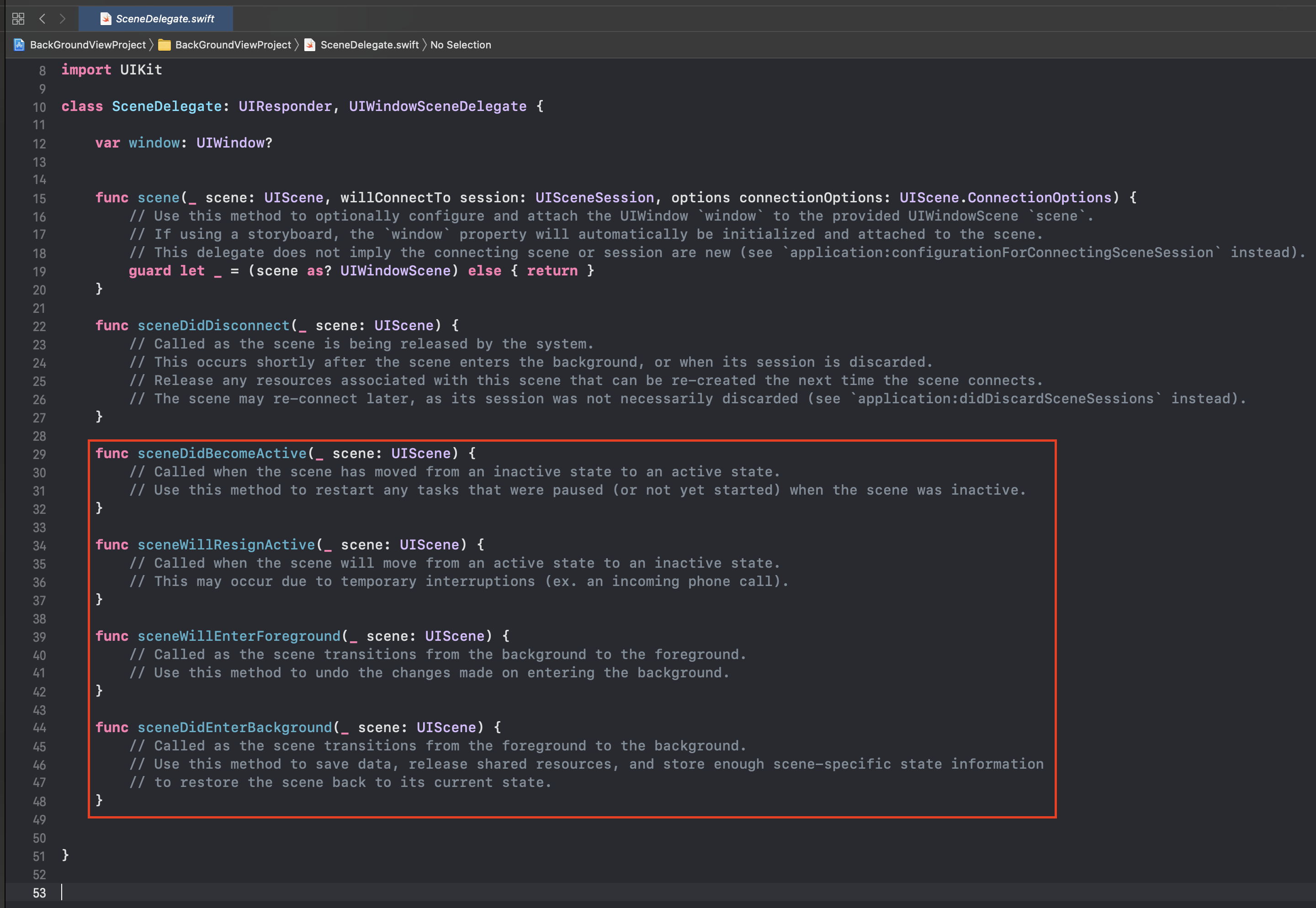Click the yellow folder icon in jump bar
The height and width of the screenshot is (908, 1316).
[164, 44]
